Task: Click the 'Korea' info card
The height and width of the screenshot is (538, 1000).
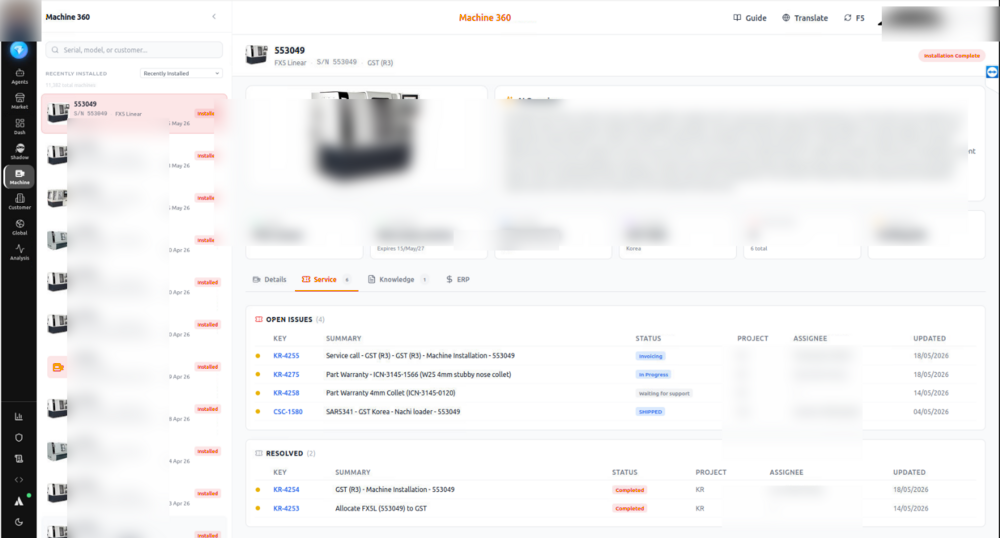Action: point(677,235)
